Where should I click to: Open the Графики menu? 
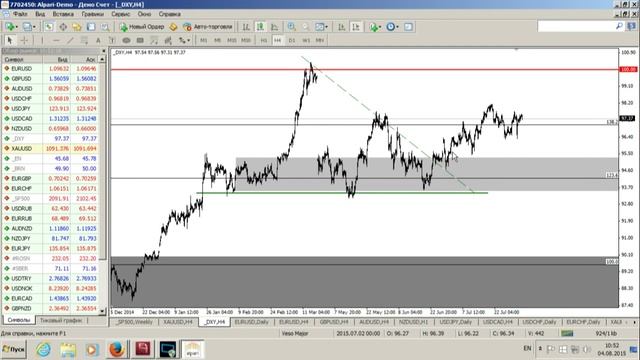point(92,14)
